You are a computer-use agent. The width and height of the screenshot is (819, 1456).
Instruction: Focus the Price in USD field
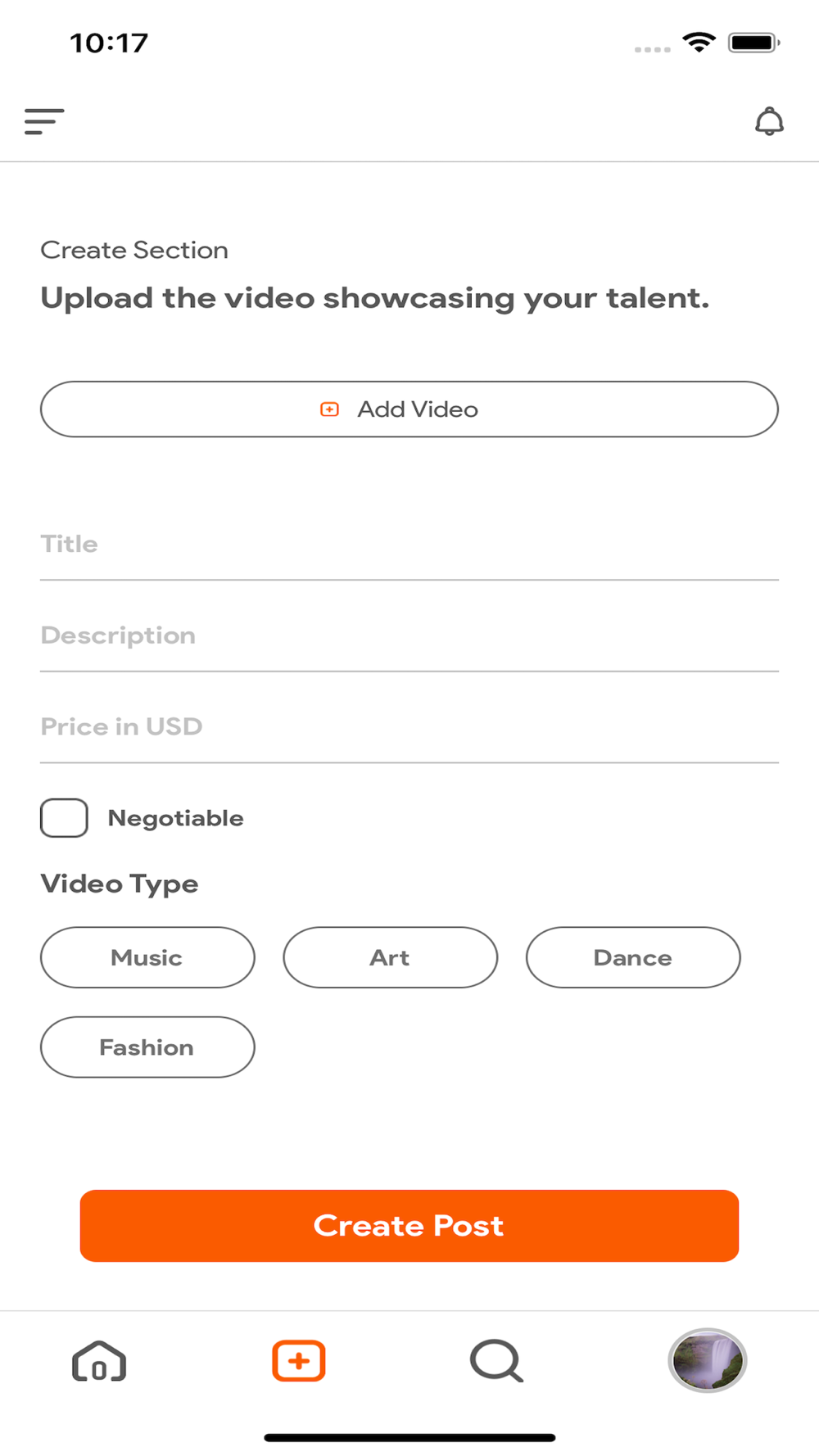pos(409,727)
